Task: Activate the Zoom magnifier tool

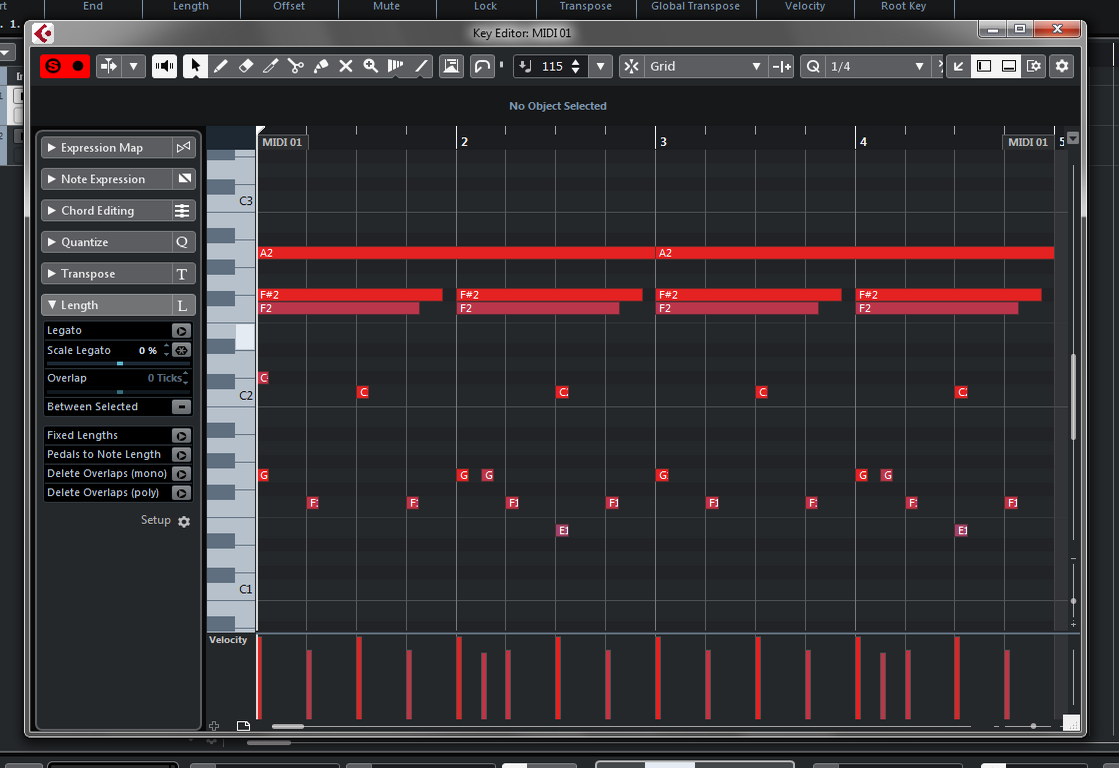Action: point(371,66)
